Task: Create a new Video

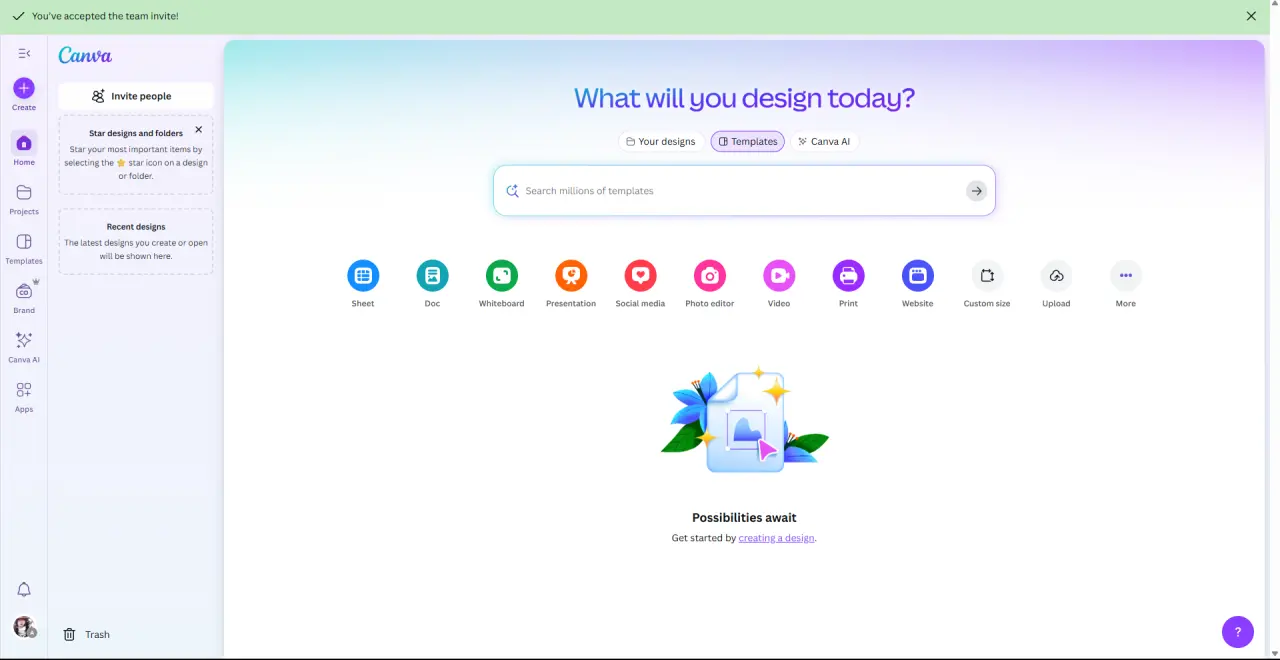Action: (779, 283)
